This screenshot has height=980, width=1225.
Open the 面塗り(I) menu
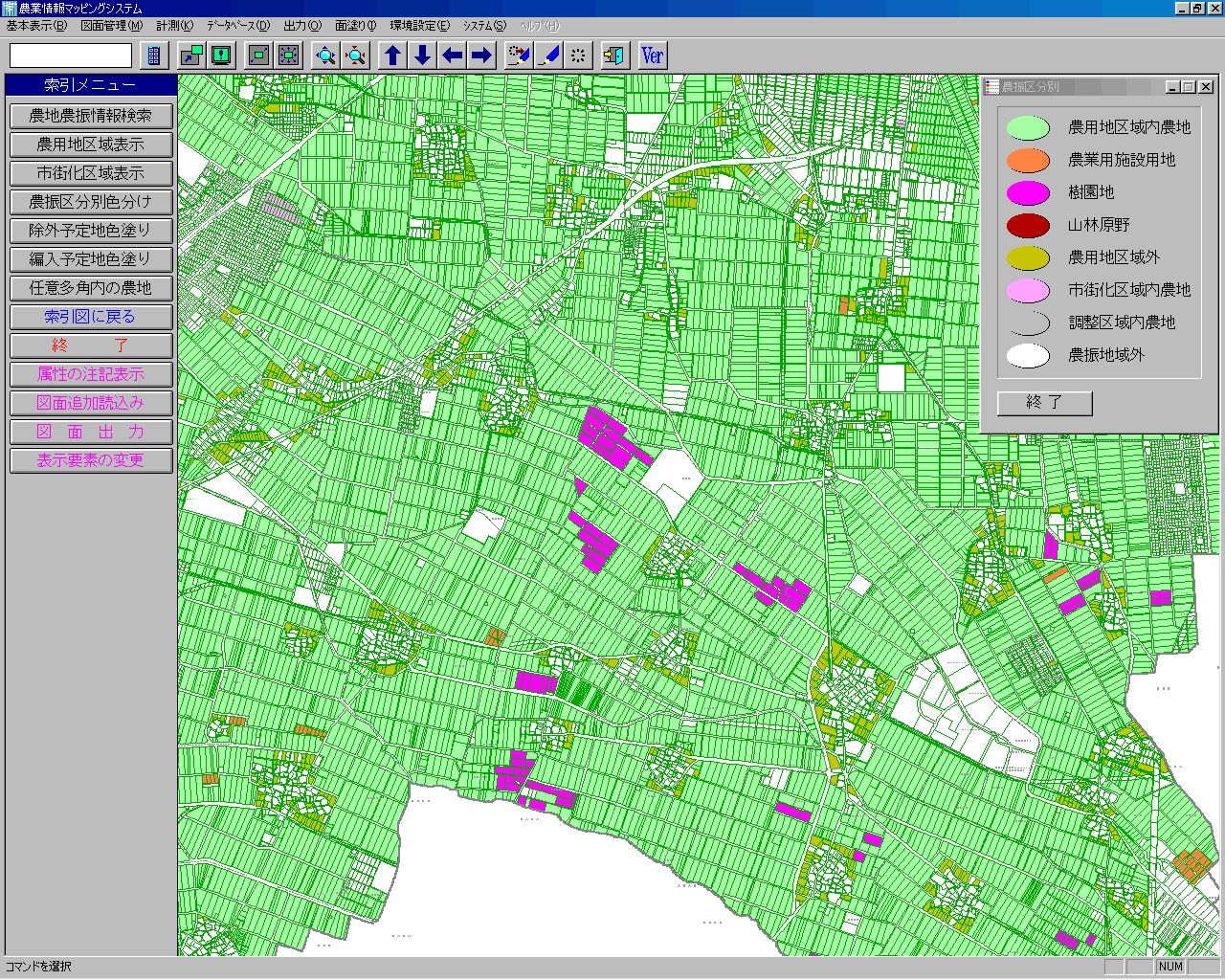pos(356,26)
